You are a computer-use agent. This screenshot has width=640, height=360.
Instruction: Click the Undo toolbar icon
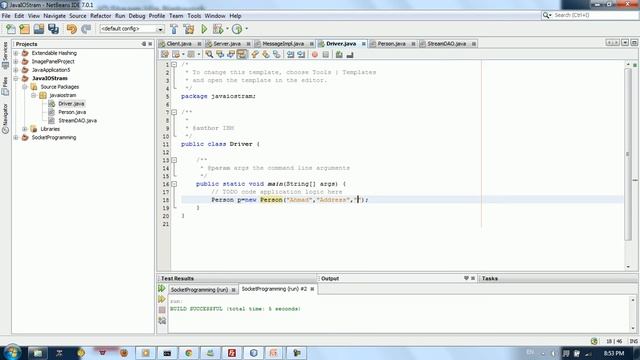[71, 29]
